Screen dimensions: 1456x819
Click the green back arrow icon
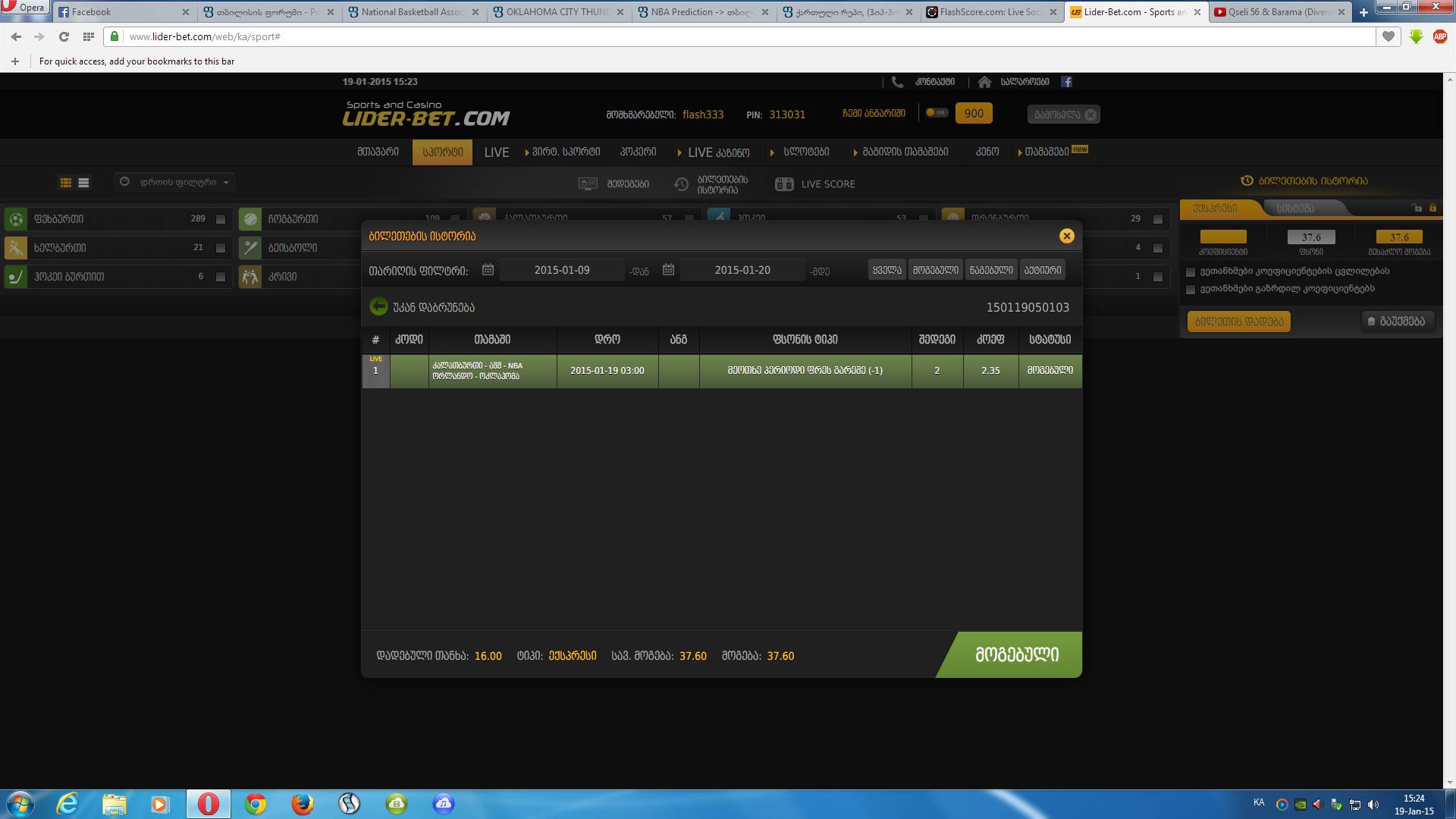[x=378, y=307]
